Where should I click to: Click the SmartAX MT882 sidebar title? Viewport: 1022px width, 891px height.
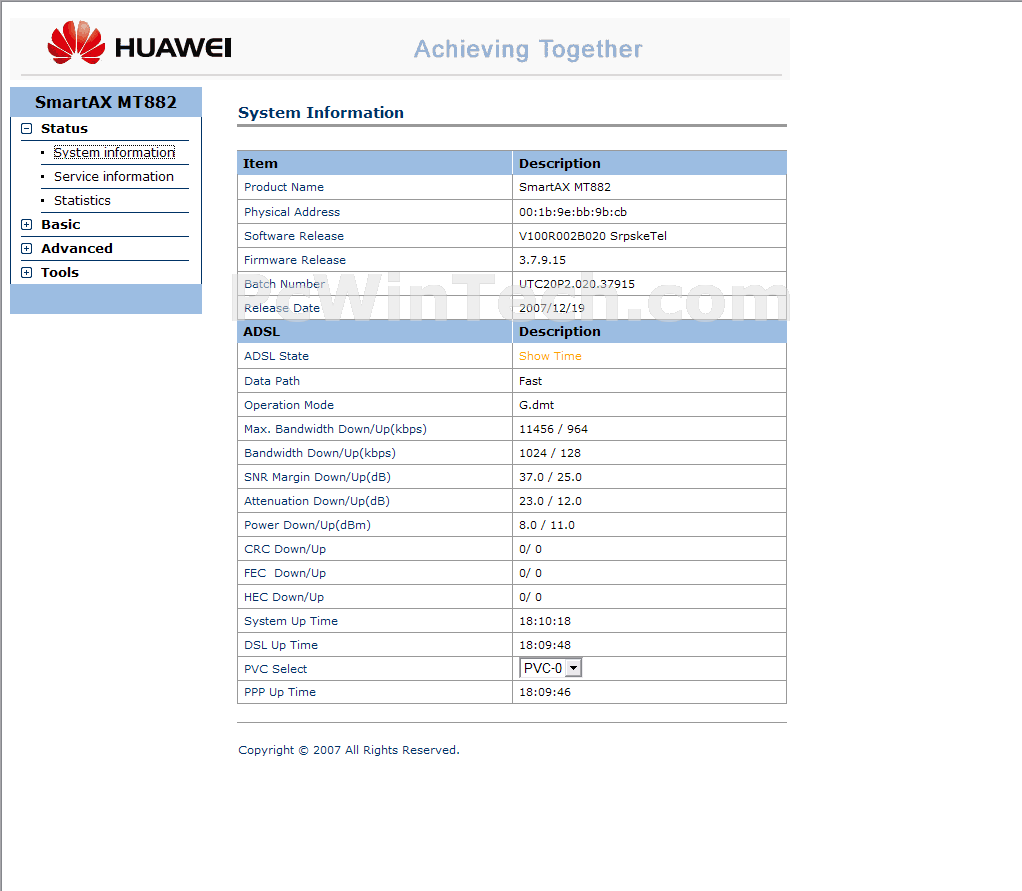(x=106, y=102)
